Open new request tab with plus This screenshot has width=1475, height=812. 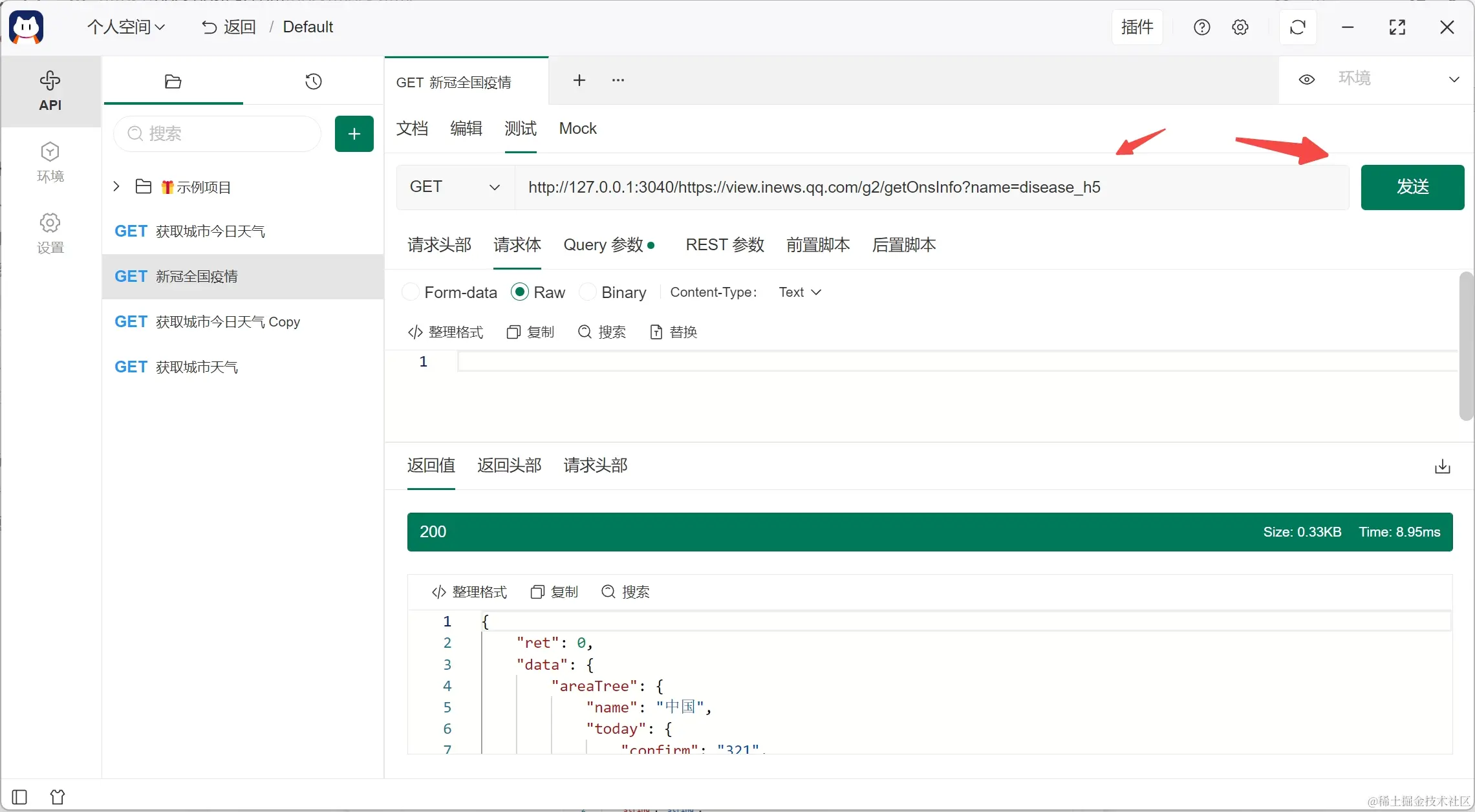click(579, 80)
